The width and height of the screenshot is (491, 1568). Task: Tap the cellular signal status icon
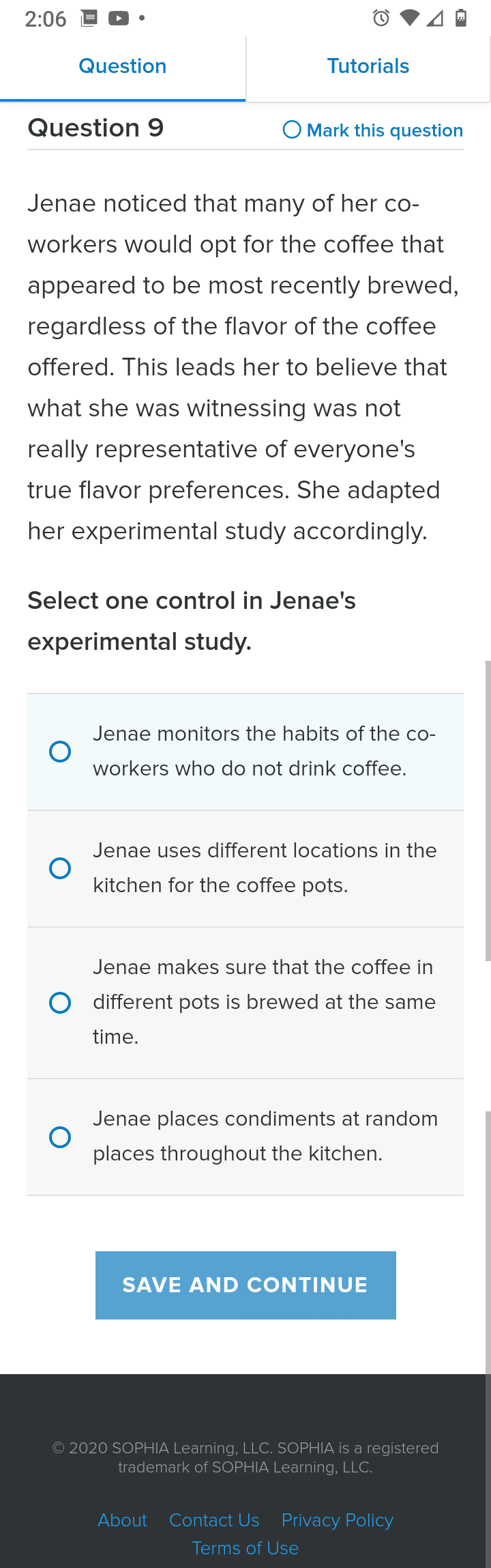point(435,18)
